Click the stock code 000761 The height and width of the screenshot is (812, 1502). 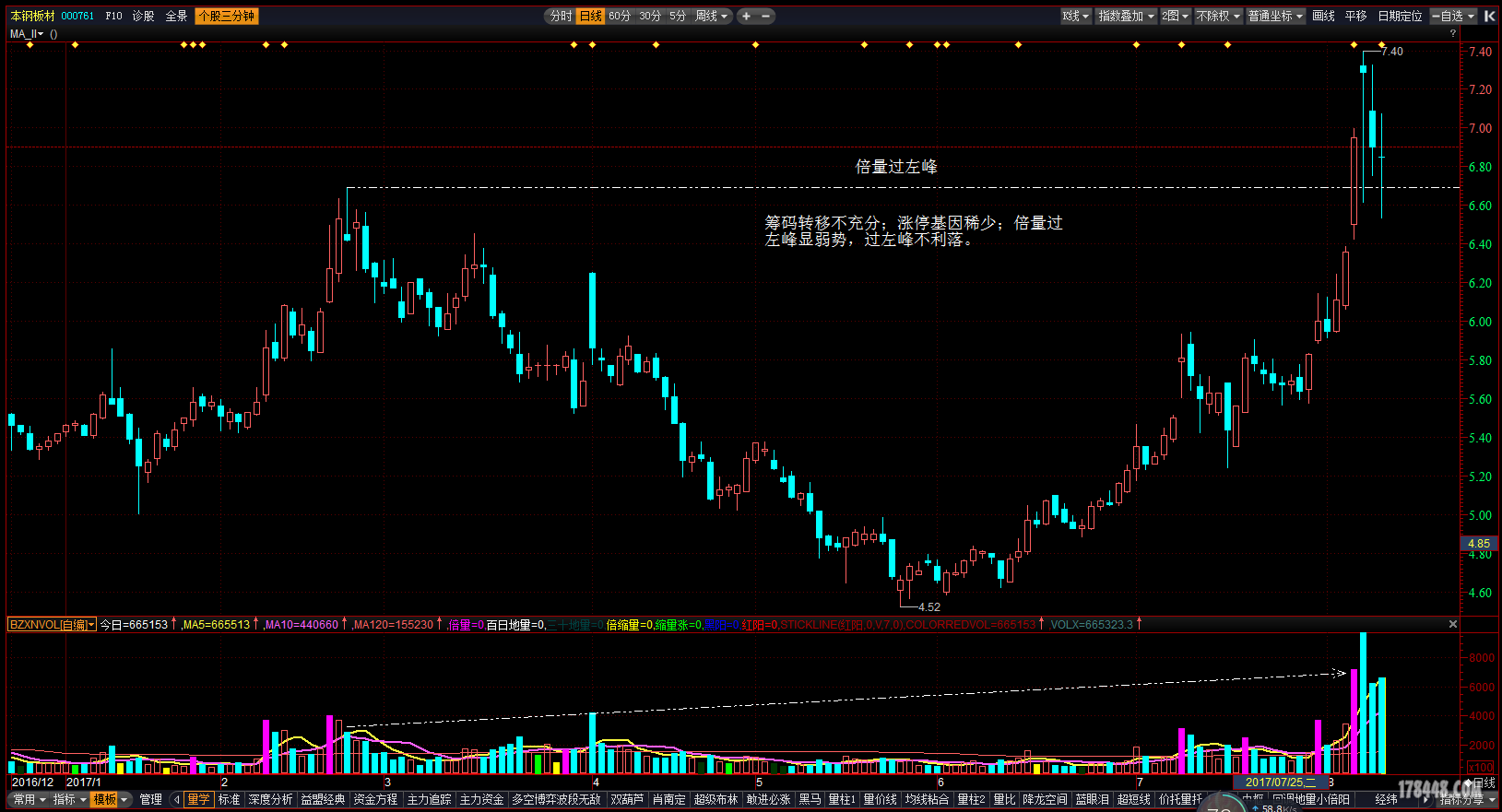pyautogui.click(x=77, y=16)
